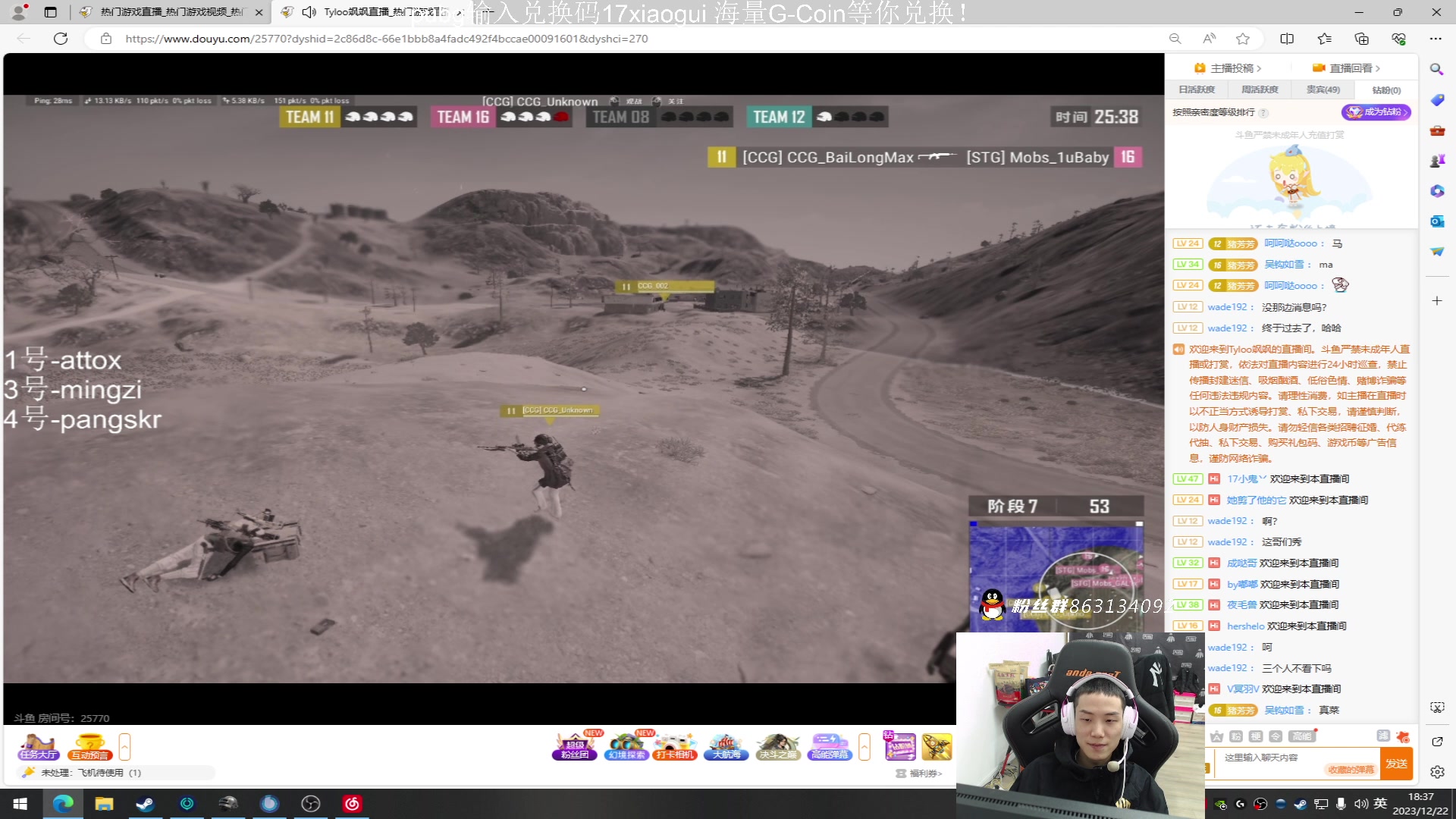Open the 滤 chat filter icon
Image resolution: width=1456 pixels, height=819 pixels.
click(1383, 736)
